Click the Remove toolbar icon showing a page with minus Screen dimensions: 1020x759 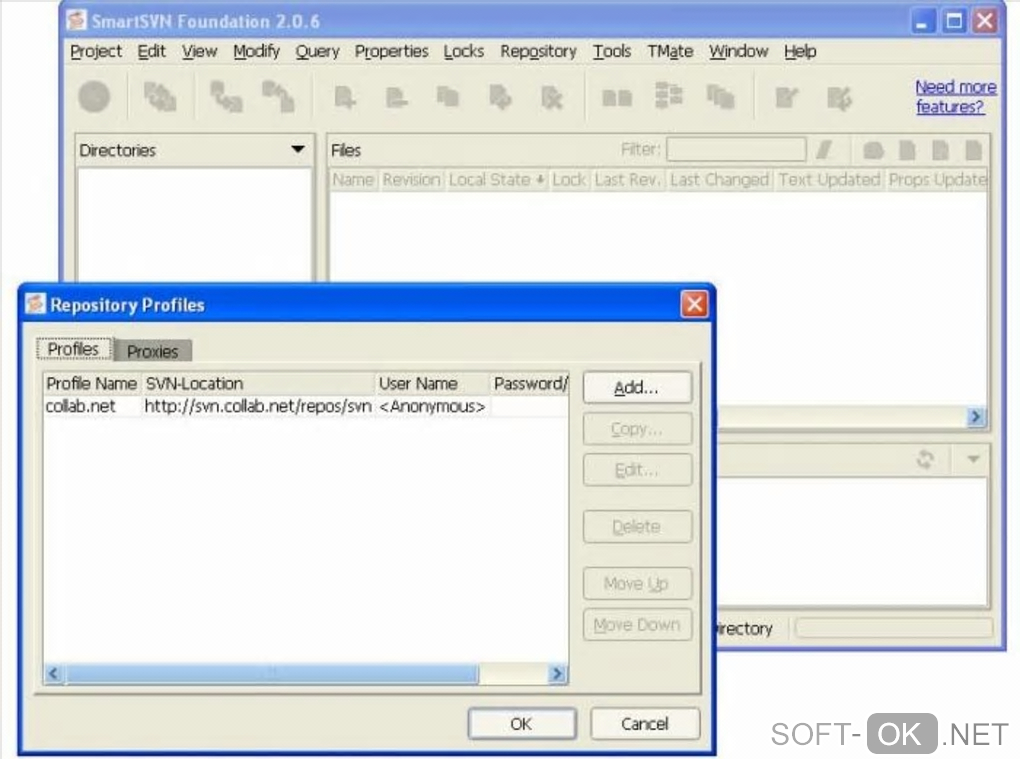[x=396, y=98]
